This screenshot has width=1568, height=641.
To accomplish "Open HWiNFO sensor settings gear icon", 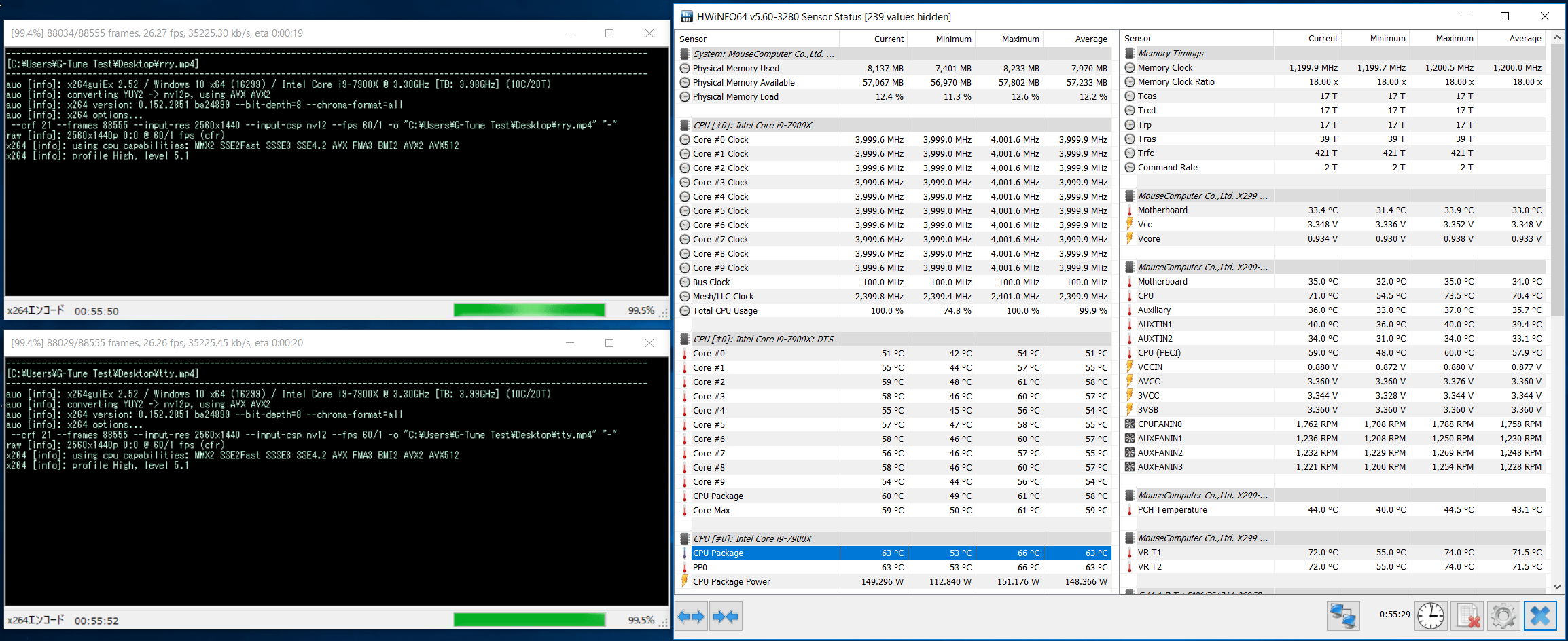I will pyautogui.click(x=1503, y=616).
